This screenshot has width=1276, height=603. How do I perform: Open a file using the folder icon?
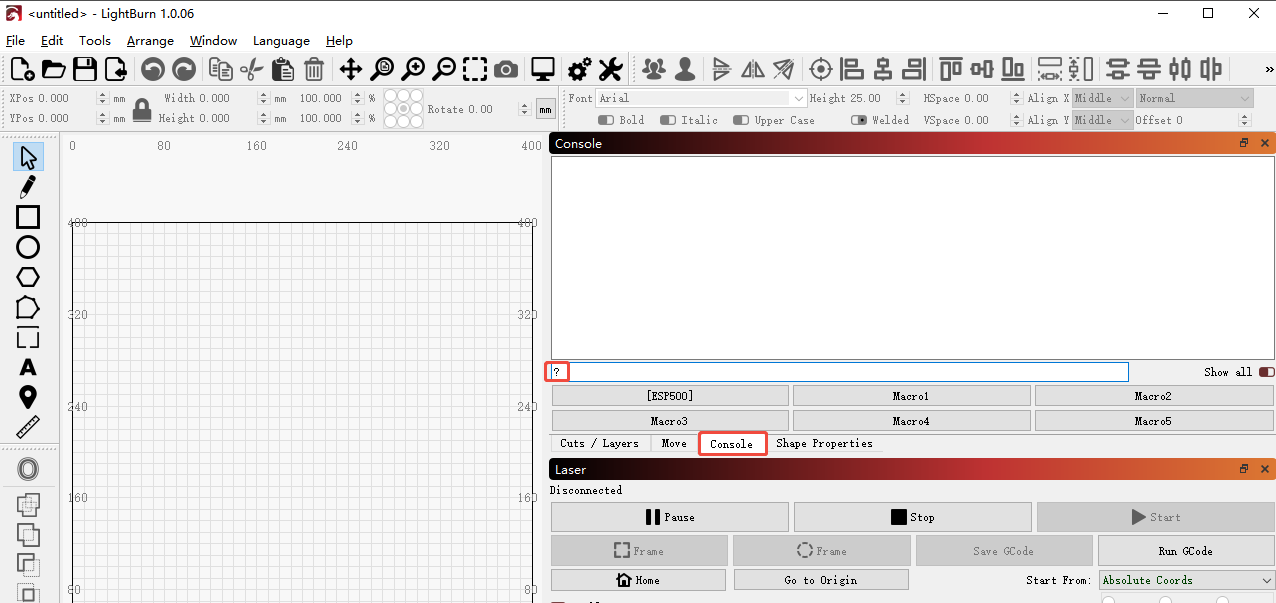[54, 69]
